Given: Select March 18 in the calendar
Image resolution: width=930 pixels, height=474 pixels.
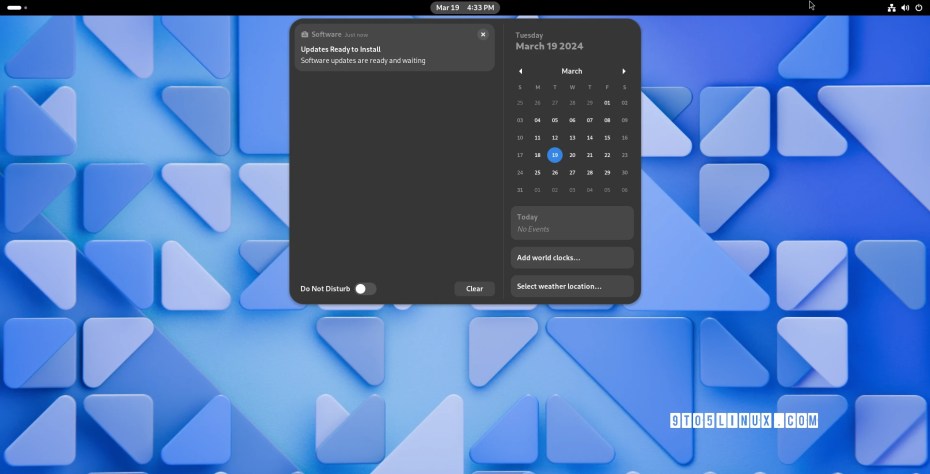Looking at the screenshot, I should pyautogui.click(x=537, y=155).
